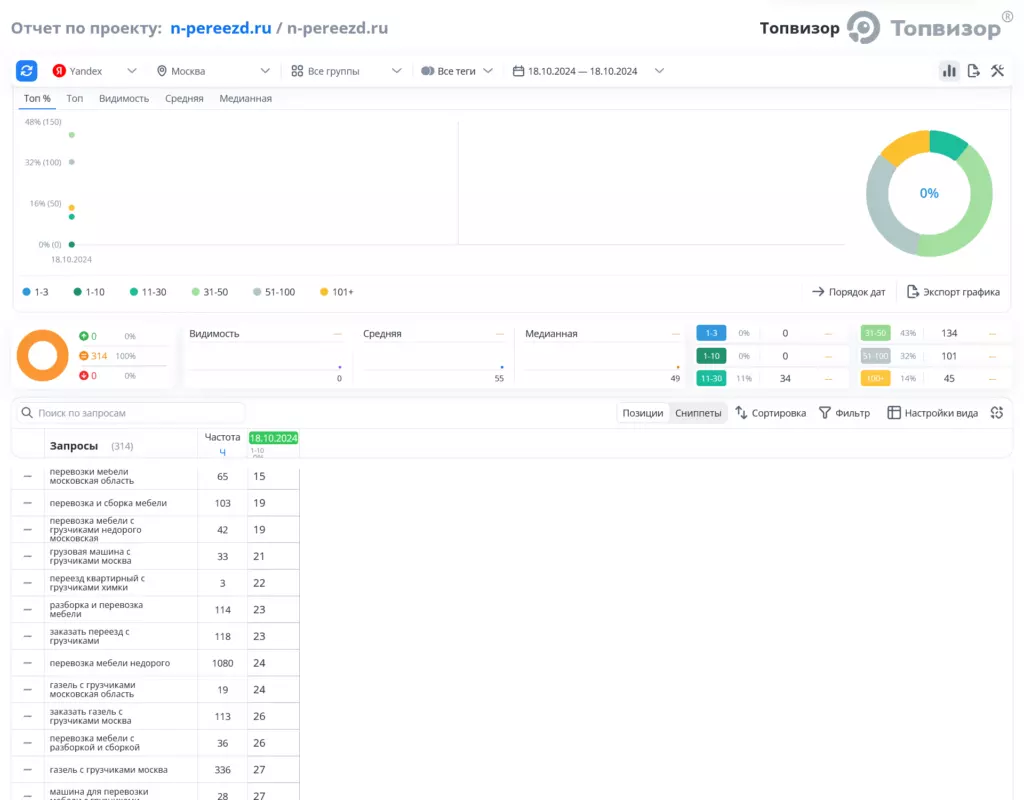Image resolution: width=1024 pixels, height=800 pixels.
Task: Click the red dropped-positions arrow icon
Action: (x=84, y=376)
